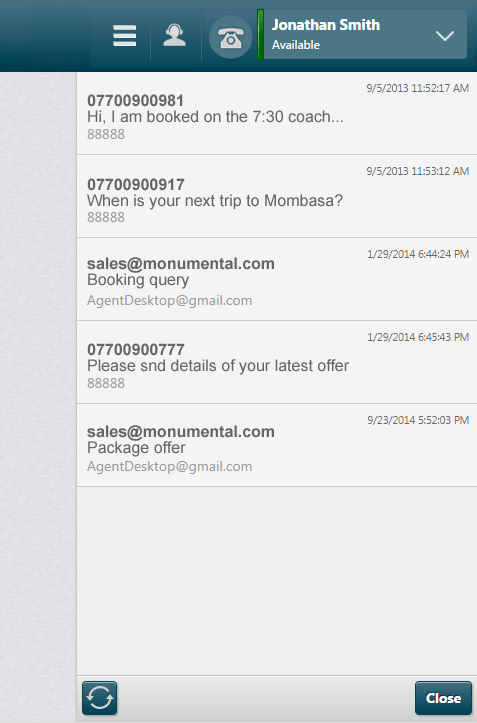Open message from 07700900981
The image size is (477, 723).
277,113
